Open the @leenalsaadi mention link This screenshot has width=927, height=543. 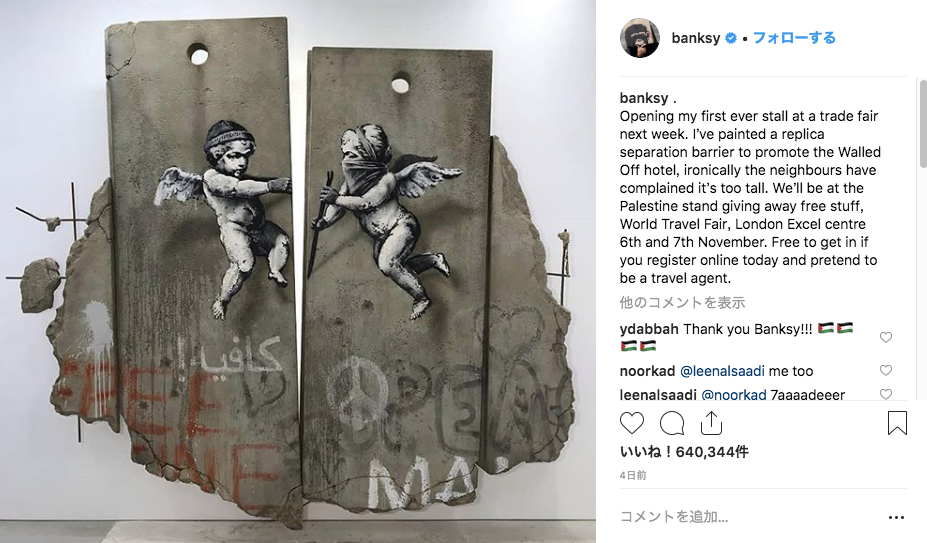pos(722,371)
